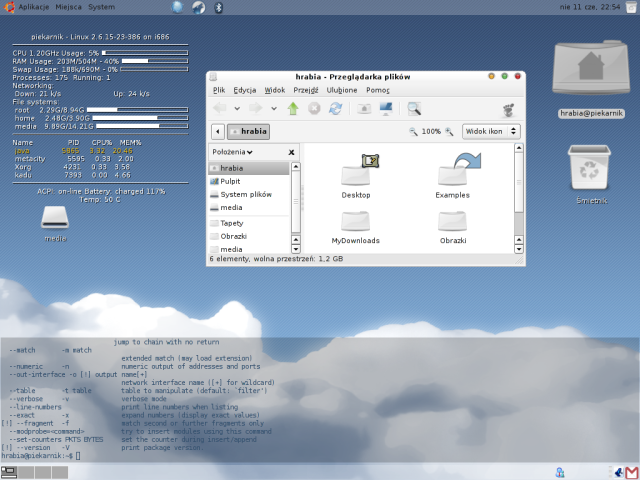Screen dimensions: 640x480
Task: Select the Obrazki bookmark in the sidebar
Action: (x=249, y=236)
